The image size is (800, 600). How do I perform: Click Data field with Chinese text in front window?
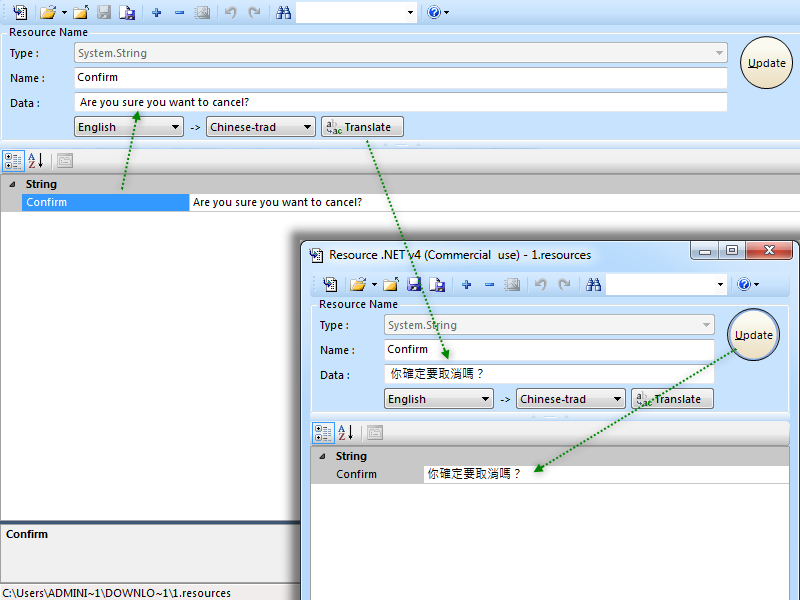pyautogui.click(x=549, y=374)
